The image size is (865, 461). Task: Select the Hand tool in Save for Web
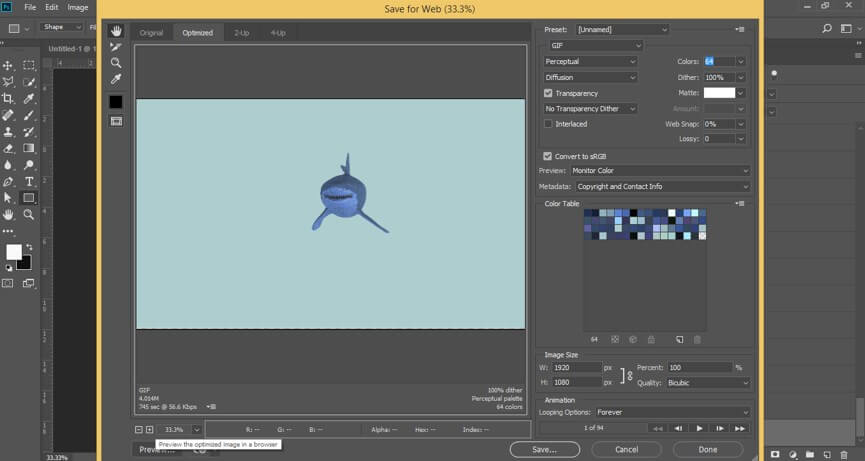tap(116, 31)
